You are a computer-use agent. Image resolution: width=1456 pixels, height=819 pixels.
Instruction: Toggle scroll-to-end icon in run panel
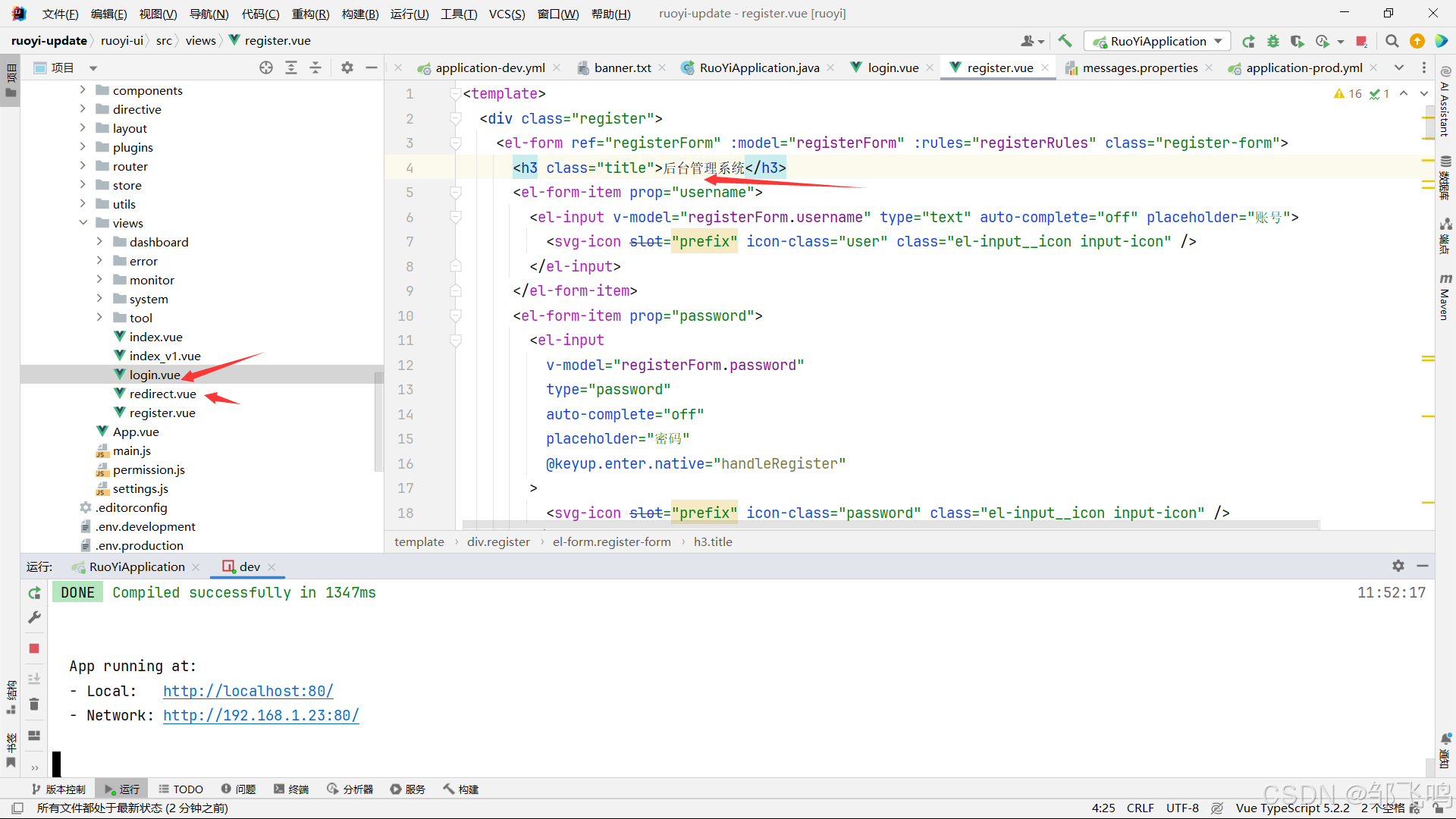pyautogui.click(x=34, y=679)
